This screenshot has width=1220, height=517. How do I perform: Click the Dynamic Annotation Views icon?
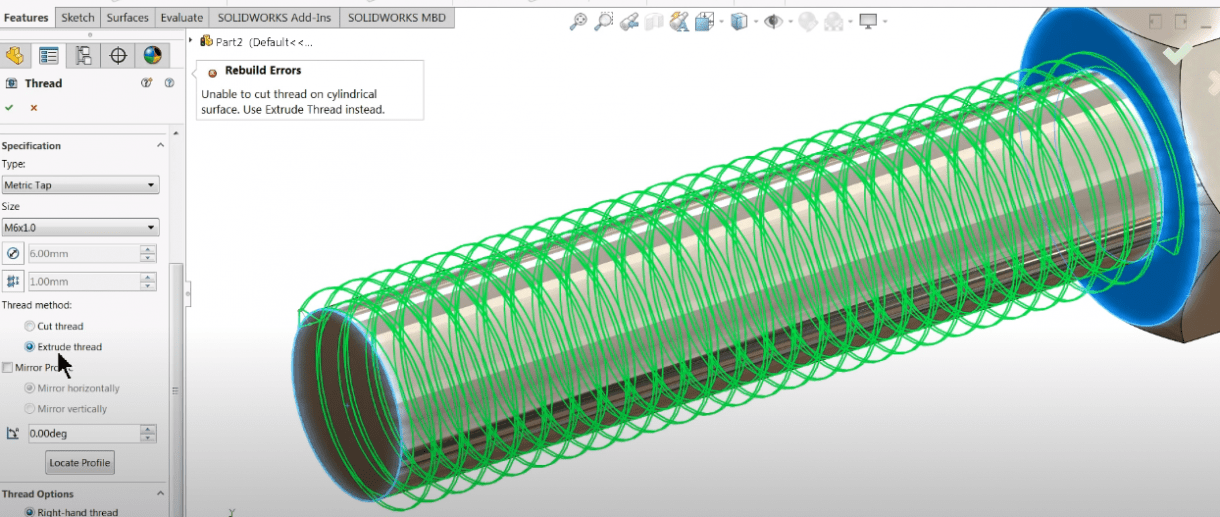point(680,21)
